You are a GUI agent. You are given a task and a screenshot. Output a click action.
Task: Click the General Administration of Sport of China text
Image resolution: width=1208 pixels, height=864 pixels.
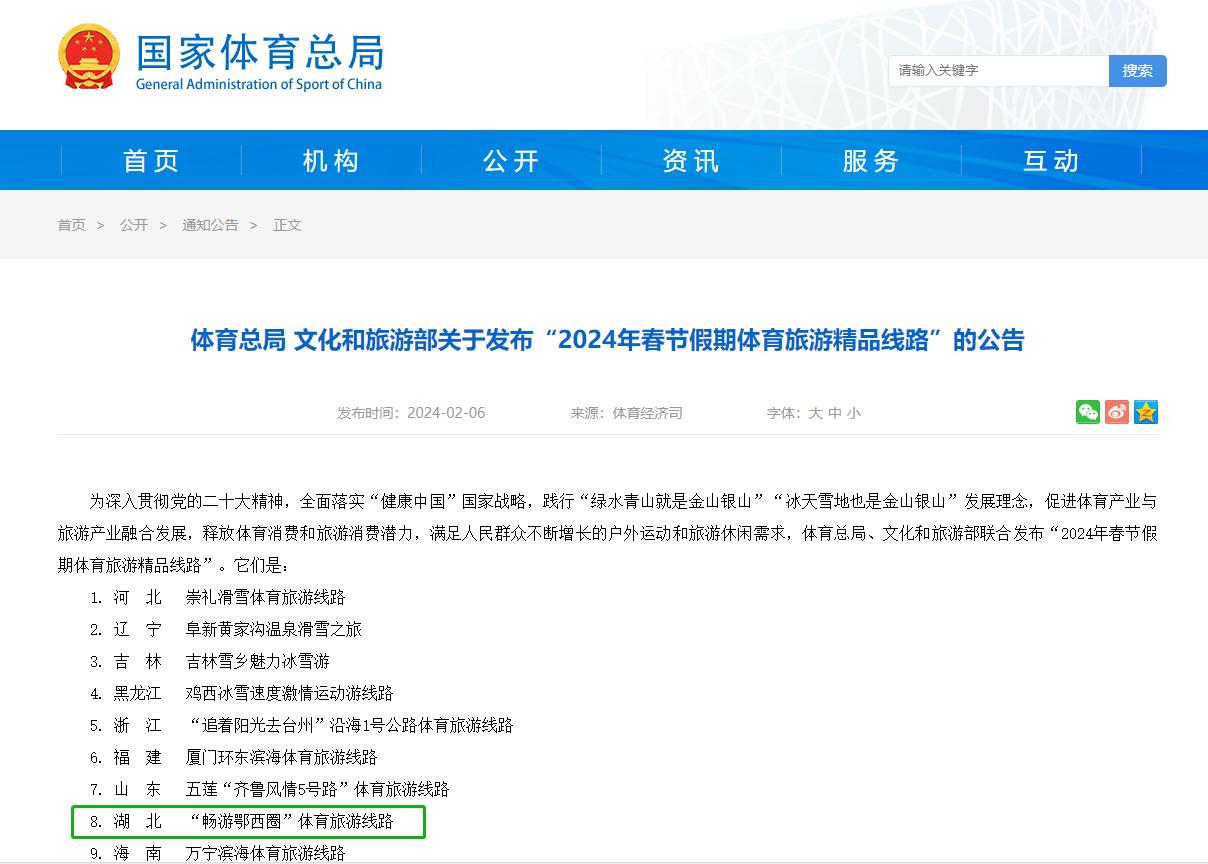point(259,84)
